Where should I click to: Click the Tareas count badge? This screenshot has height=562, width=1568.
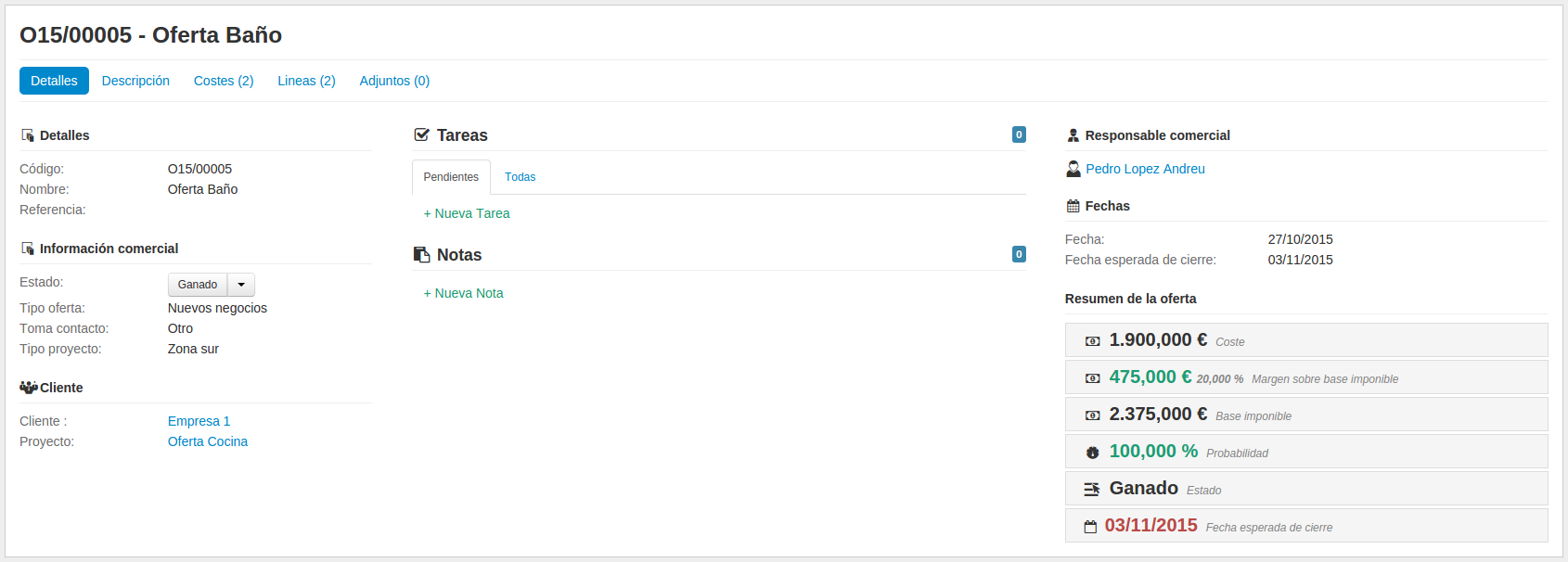[1019, 134]
